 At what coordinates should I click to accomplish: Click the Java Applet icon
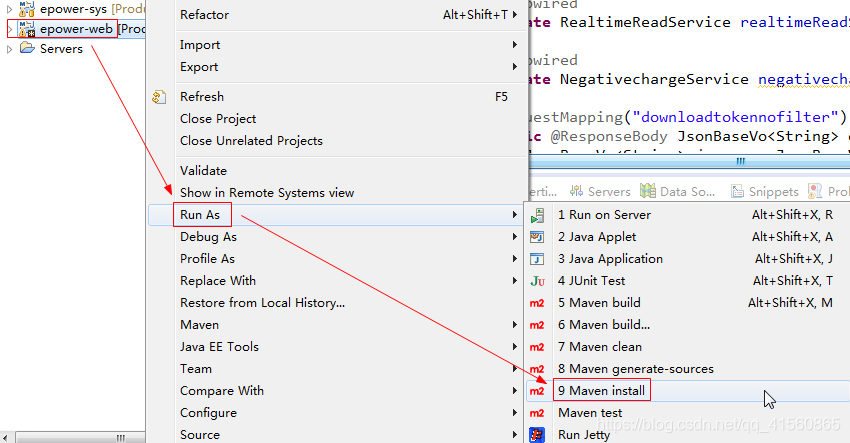click(538, 237)
